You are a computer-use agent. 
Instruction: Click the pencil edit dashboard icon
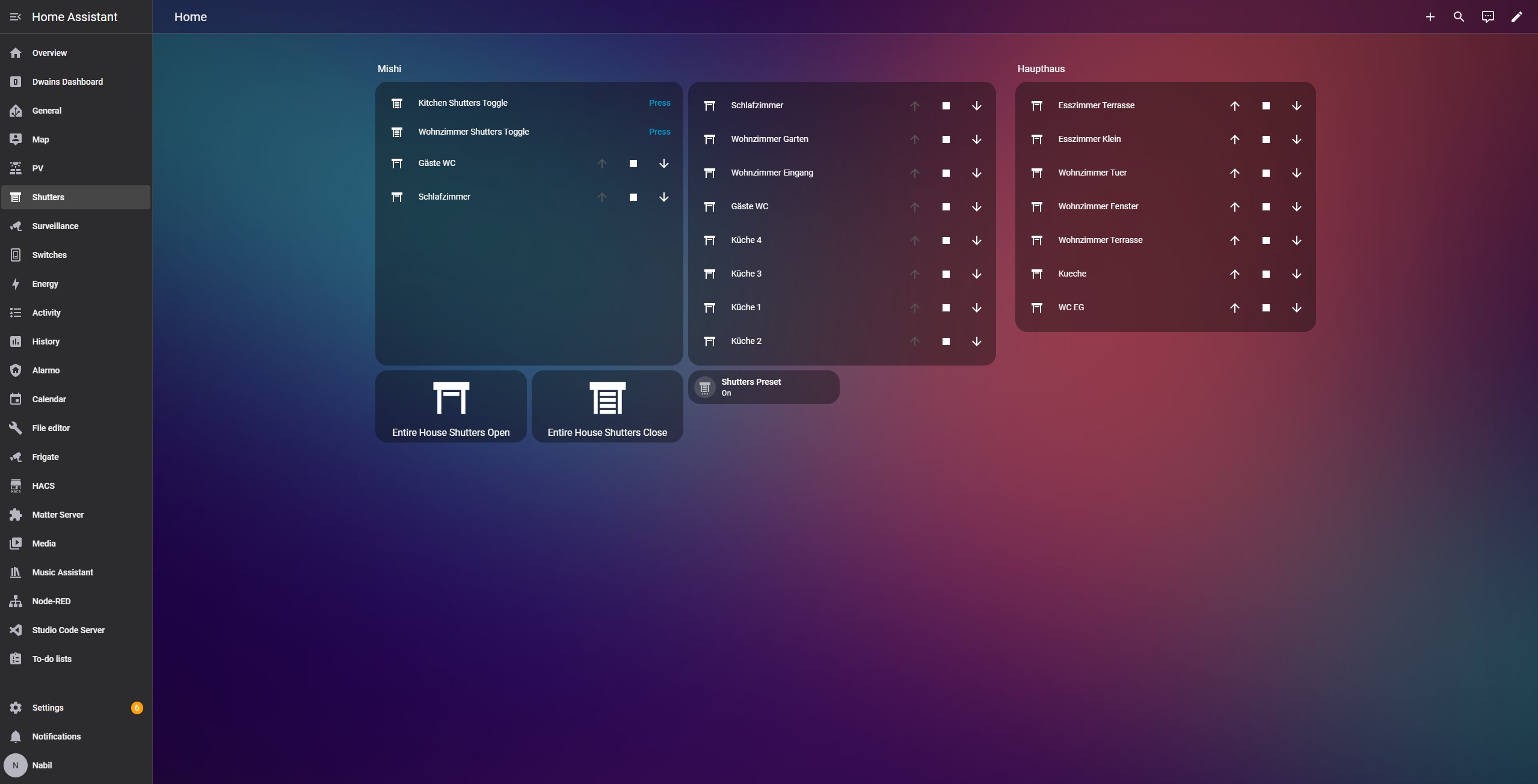click(1516, 17)
